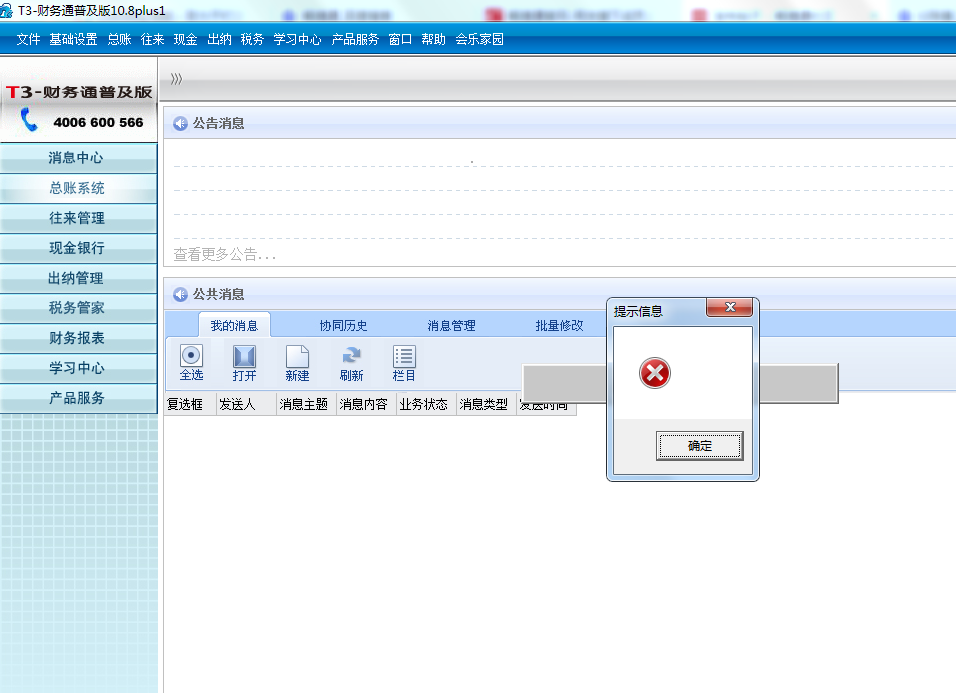The width and height of the screenshot is (956, 693).
Task: Click the 消息内容 column header
Action: [x=366, y=404]
